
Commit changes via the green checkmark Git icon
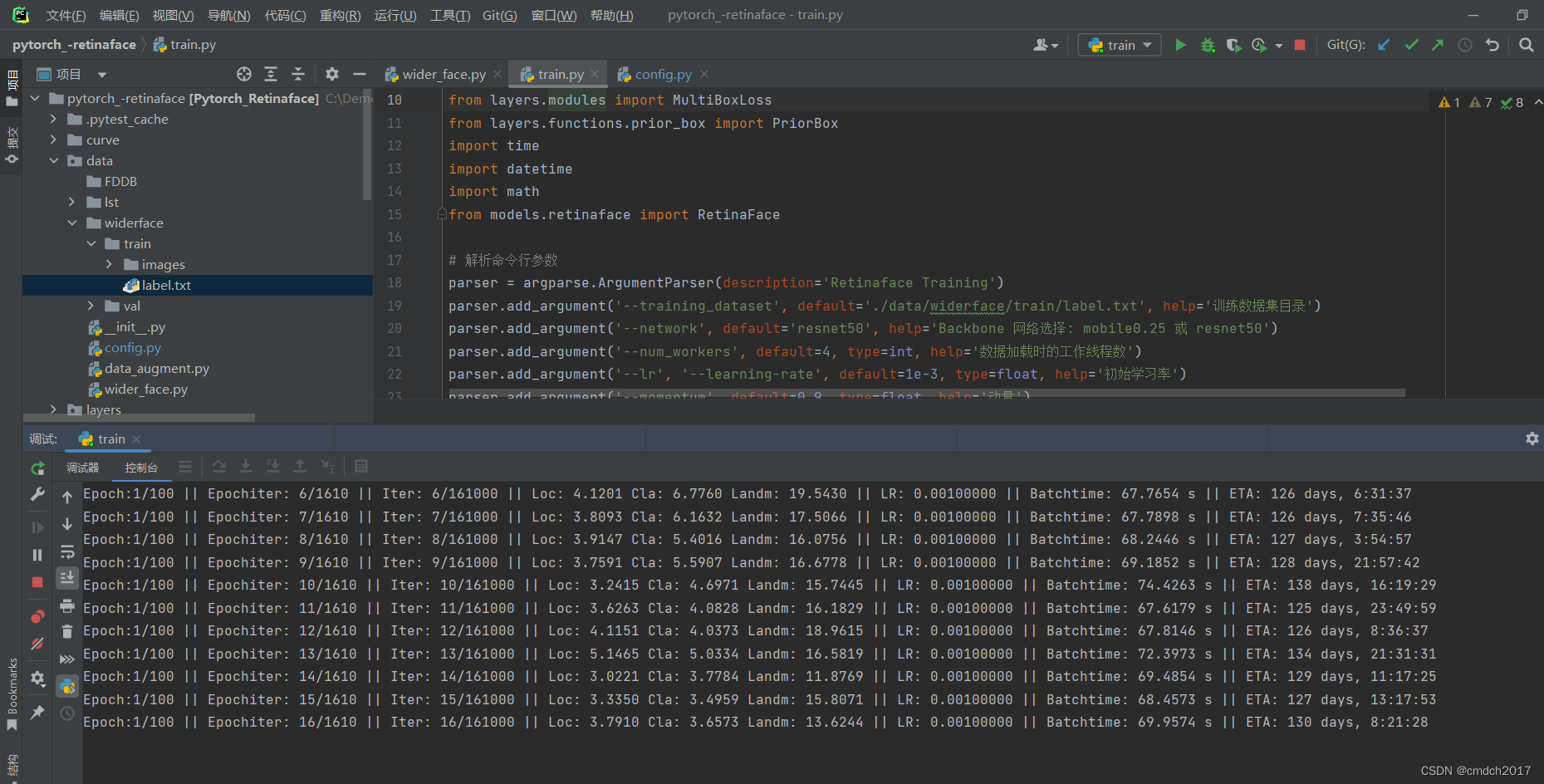click(x=1410, y=44)
